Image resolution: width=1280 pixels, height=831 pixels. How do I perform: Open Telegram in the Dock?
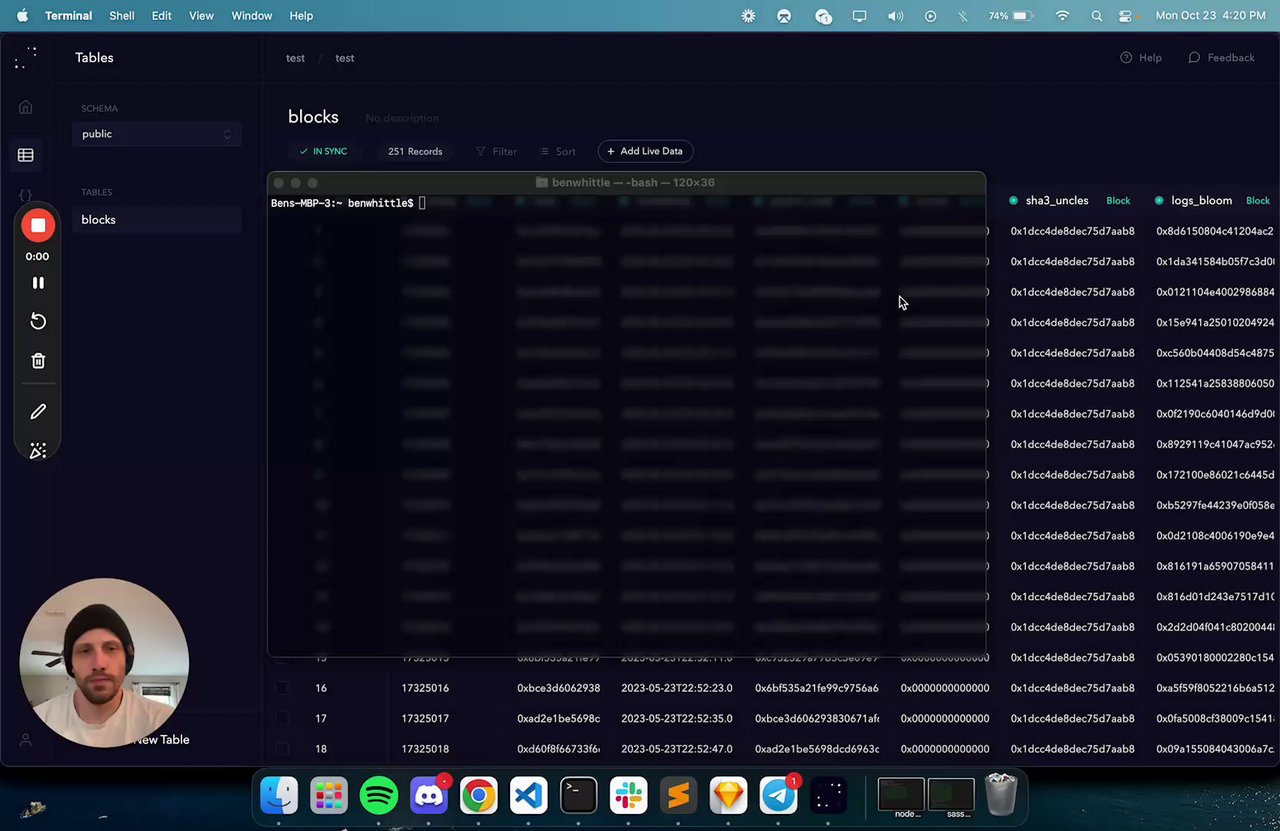[779, 795]
